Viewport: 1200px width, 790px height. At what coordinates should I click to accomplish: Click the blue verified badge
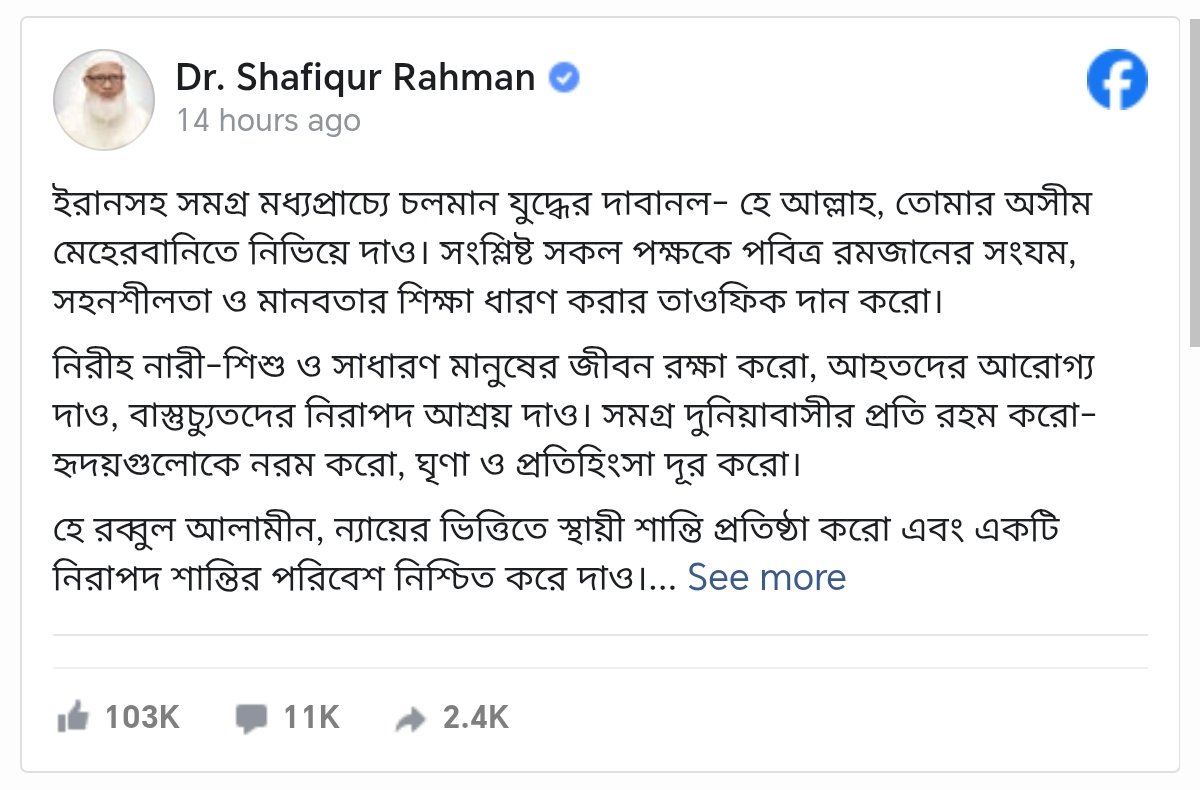coord(566,78)
